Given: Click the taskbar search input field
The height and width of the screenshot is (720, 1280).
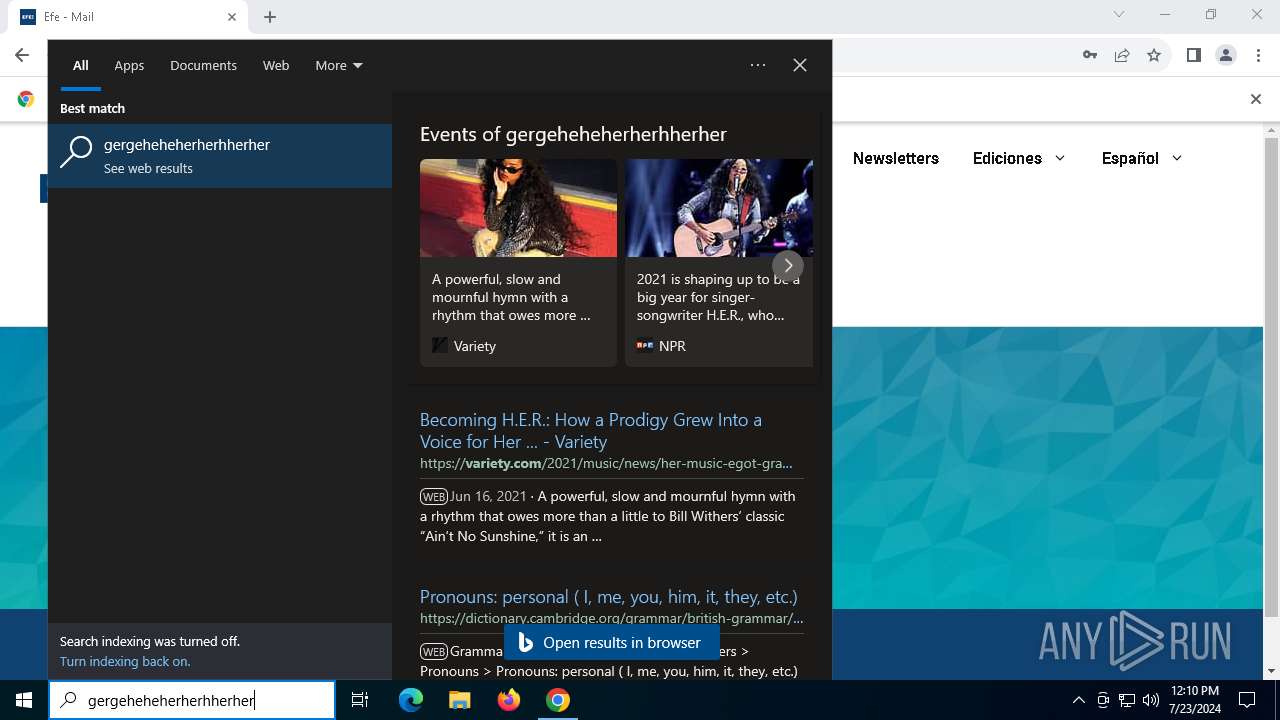Looking at the screenshot, I should (x=192, y=700).
